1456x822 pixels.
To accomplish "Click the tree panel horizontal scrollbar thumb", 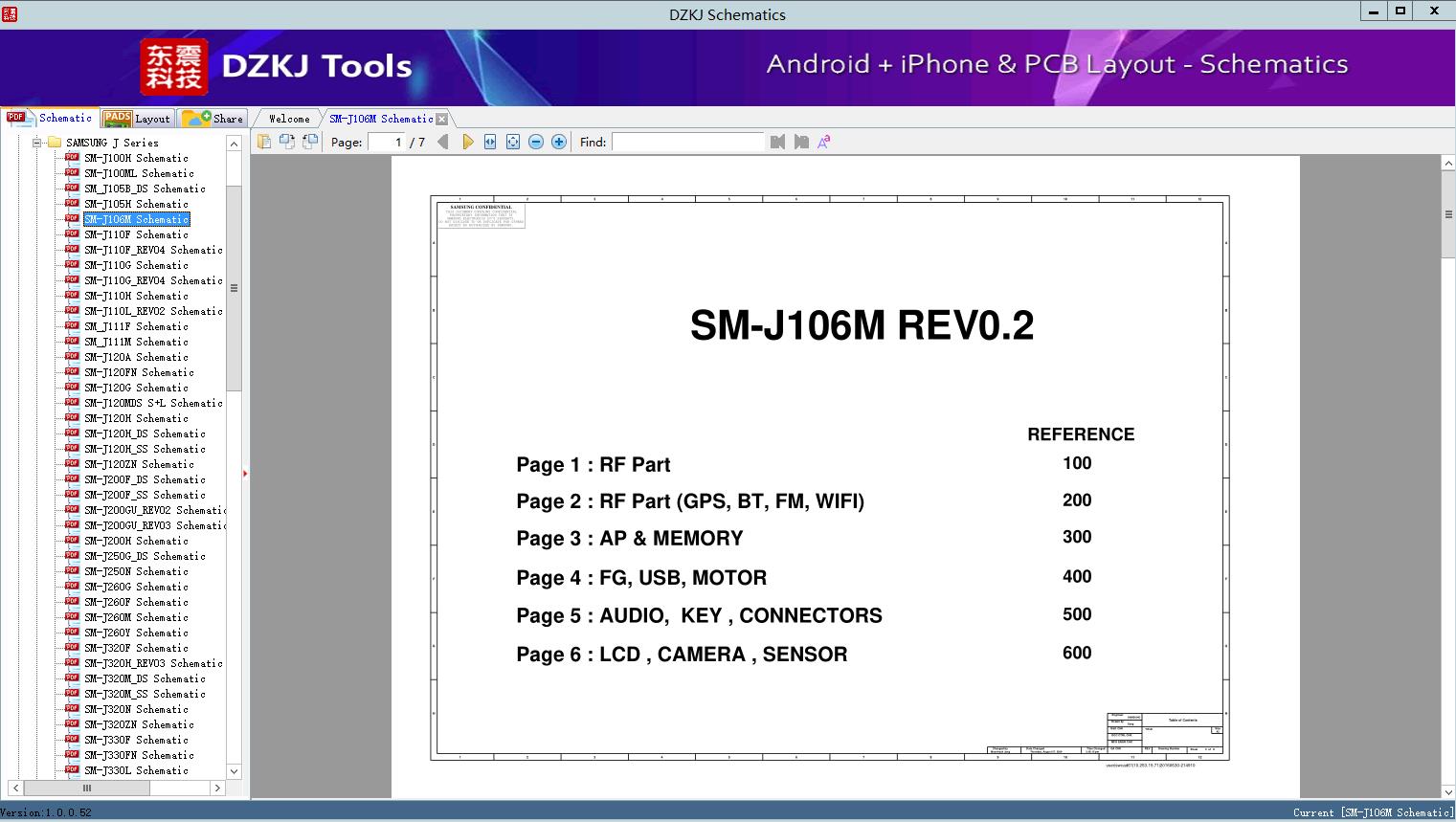I will pyautogui.click(x=86, y=789).
